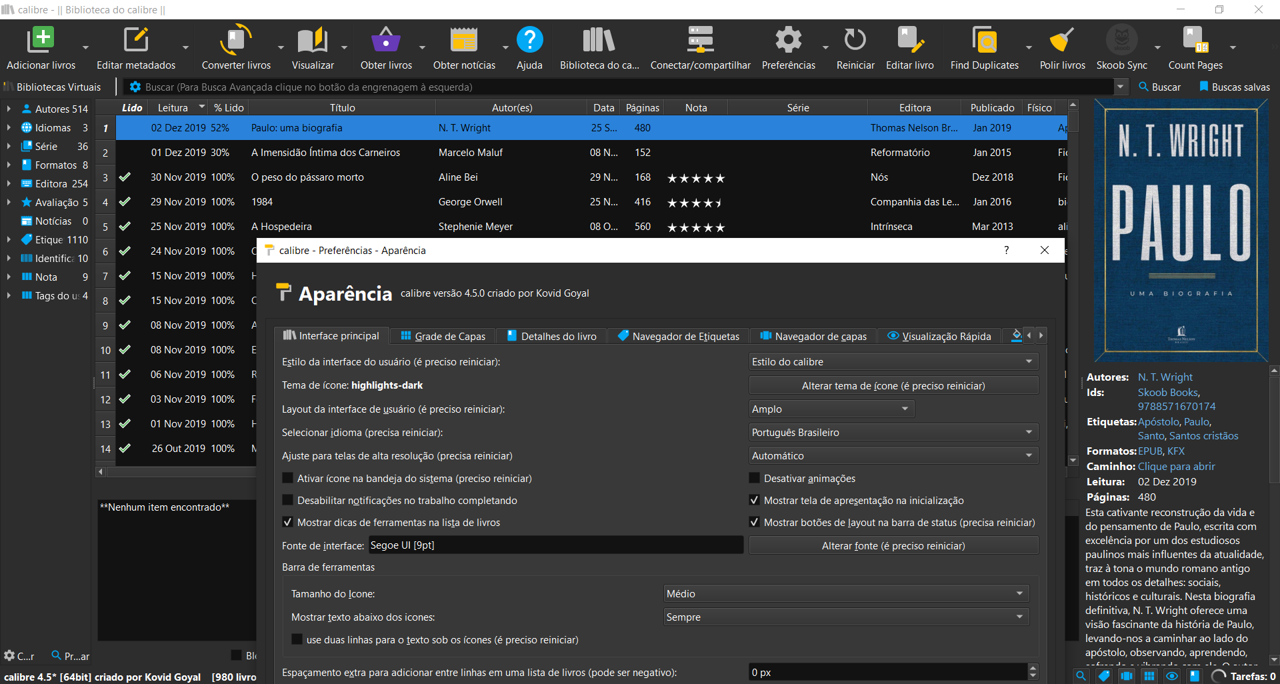Expand the Série category in tag browser
This screenshot has width=1280, height=684.
[9, 146]
